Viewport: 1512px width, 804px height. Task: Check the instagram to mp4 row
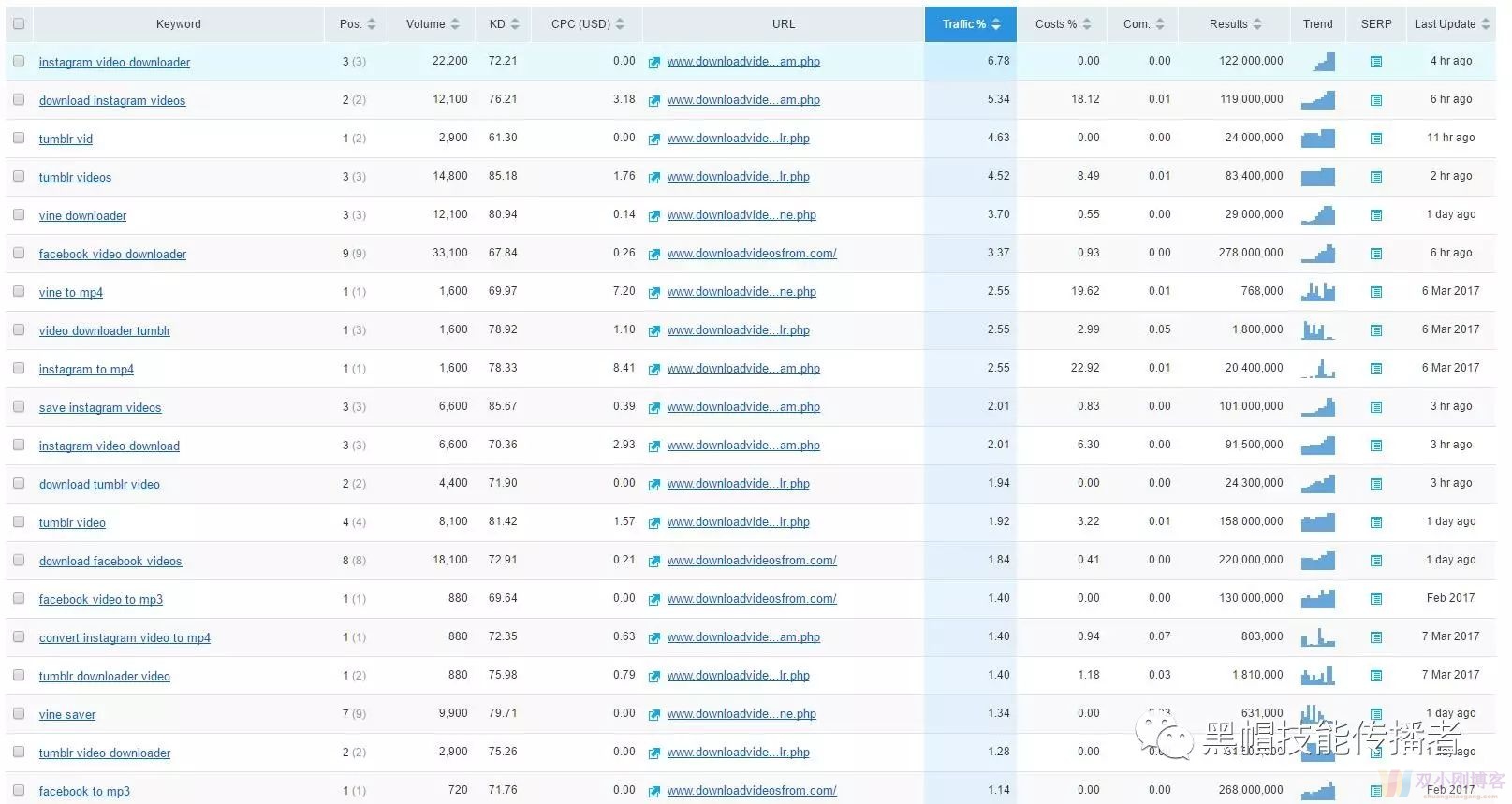19,368
